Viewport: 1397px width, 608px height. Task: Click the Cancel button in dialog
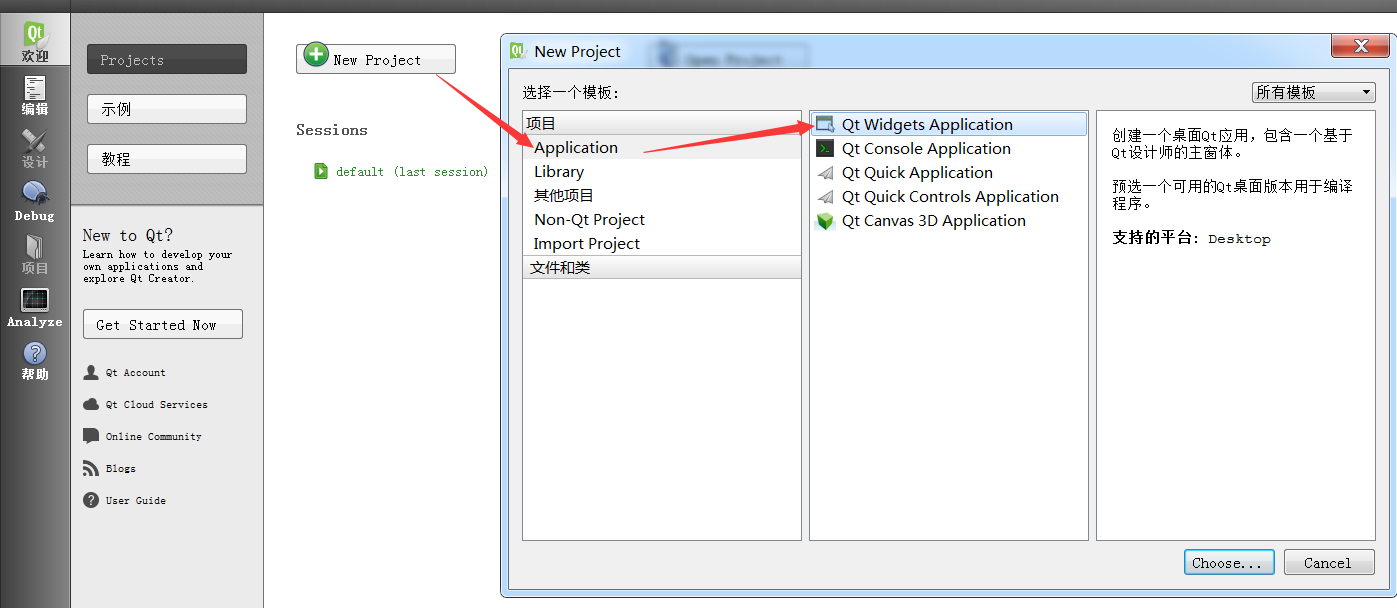[x=1329, y=562]
